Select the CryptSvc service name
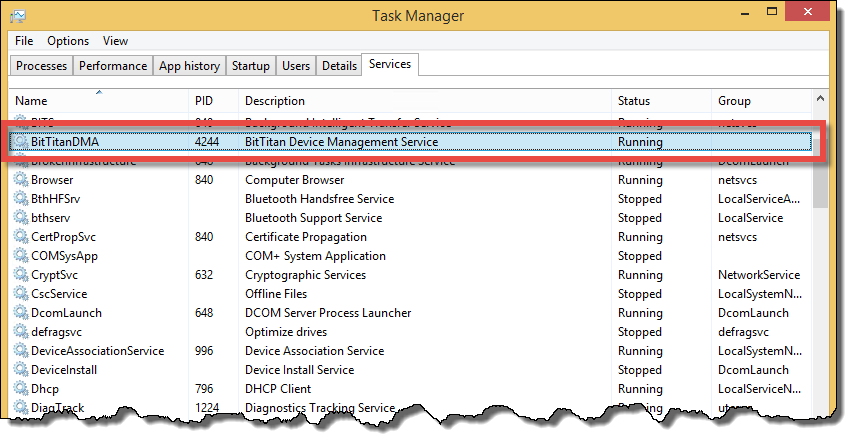 click(54, 275)
